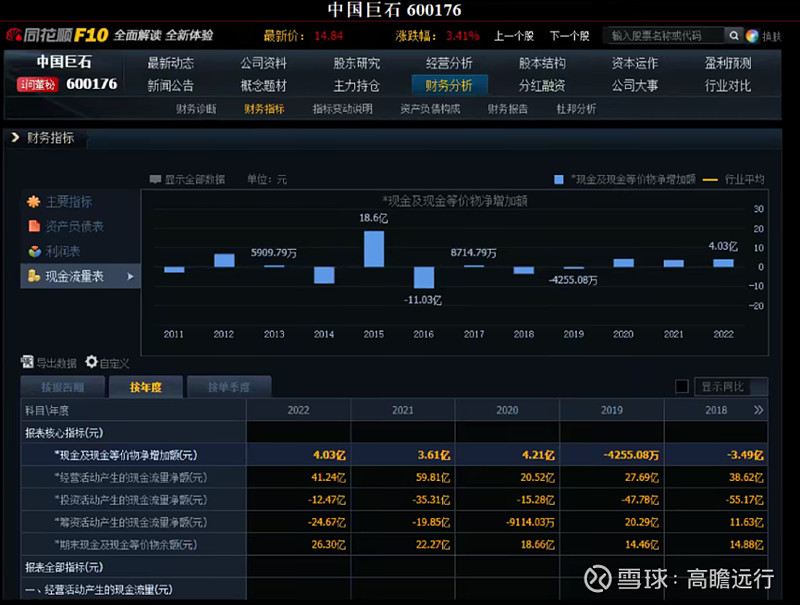Click the colorful browser icon near 换肤

[x=752, y=36]
